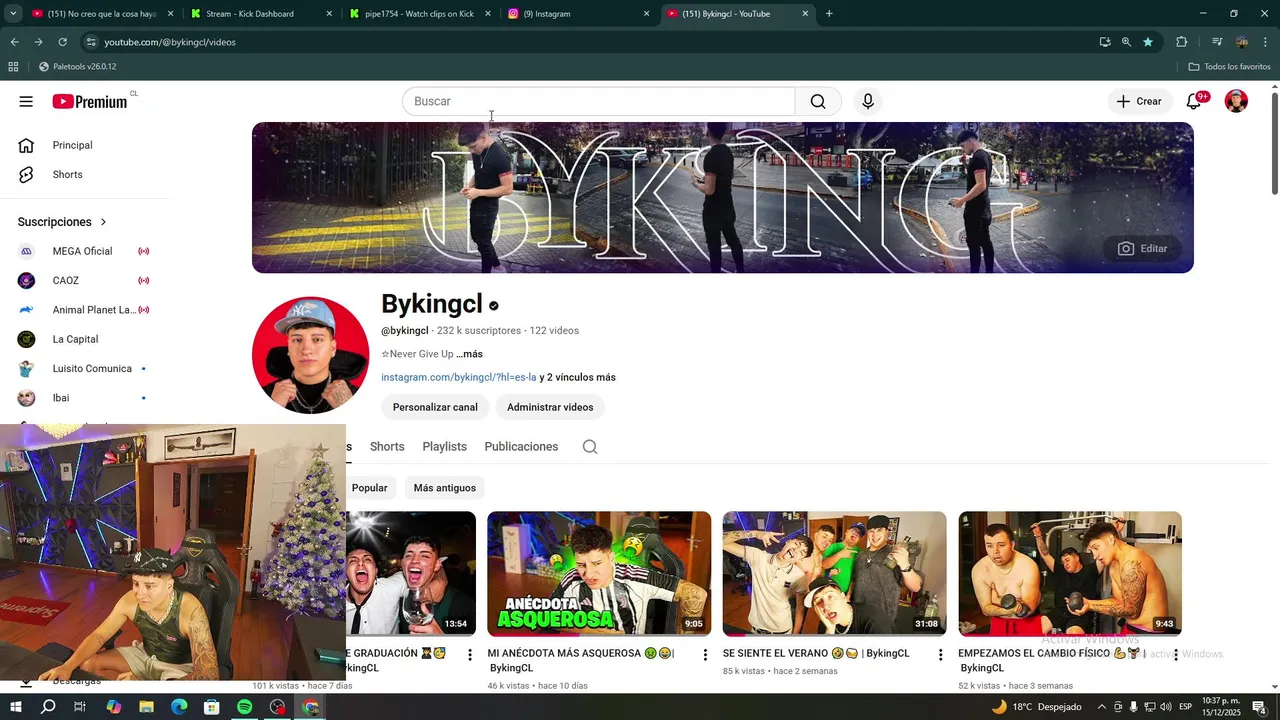Open options for the GRADUACIÓN video
Viewport: 1280px width, 720px height.
470,655
